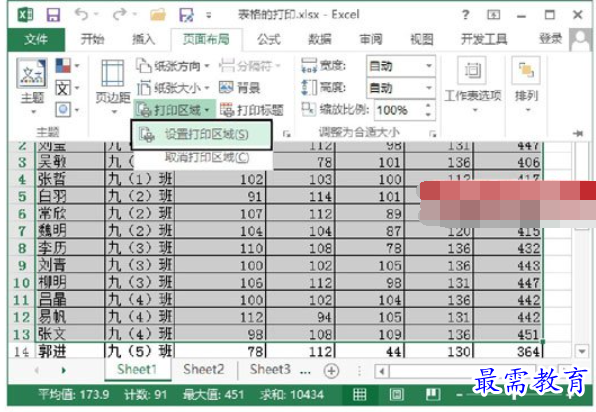Open the Sheet3 tab
This screenshot has height=412, width=596.
(x=270, y=369)
